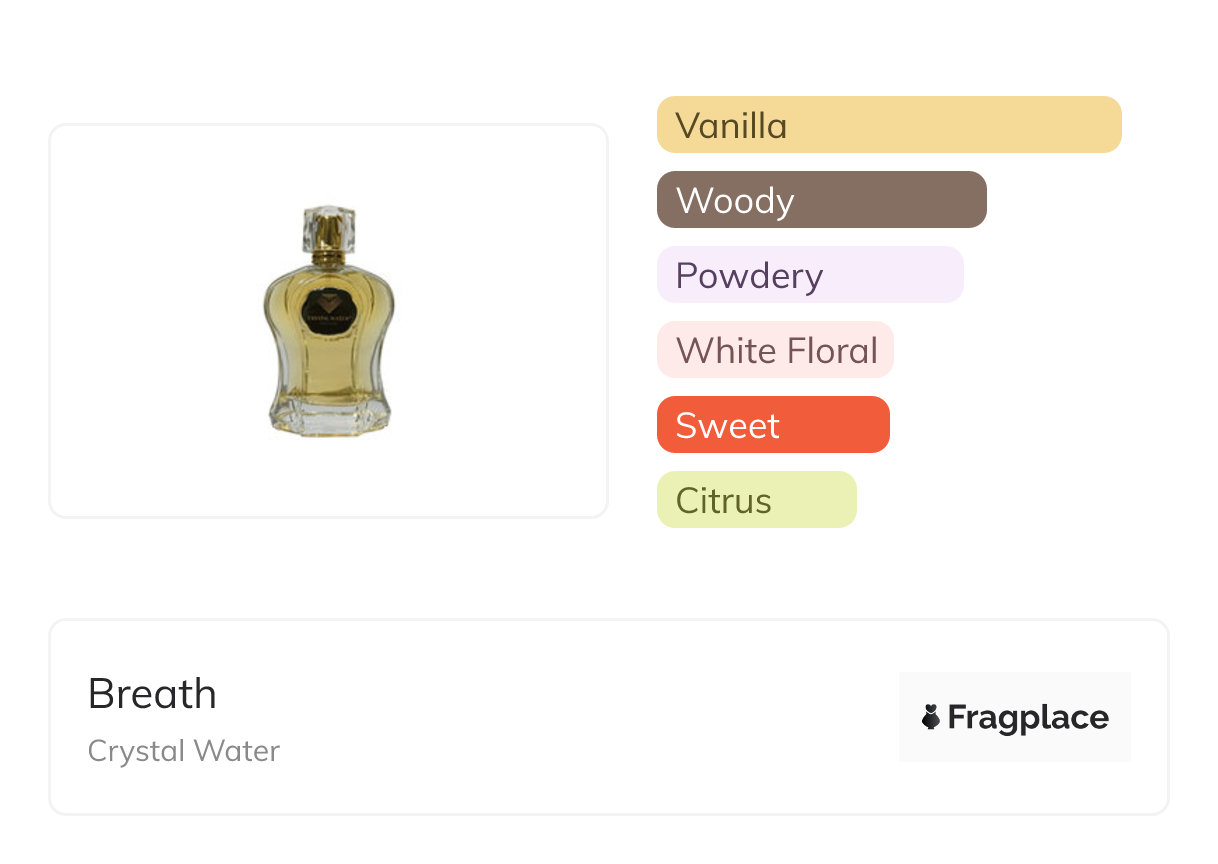Open the Crystal Water brand link
1218x864 pixels.
point(184,751)
